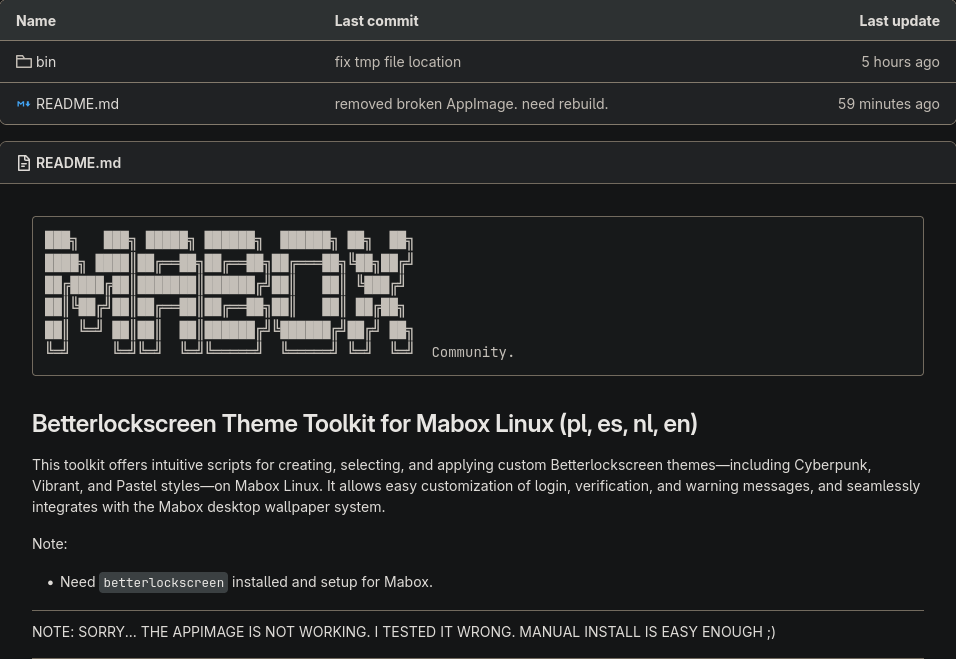Image resolution: width=956 pixels, height=659 pixels.
Task: Click the "Note:" text line
Action: click(x=50, y=544)
